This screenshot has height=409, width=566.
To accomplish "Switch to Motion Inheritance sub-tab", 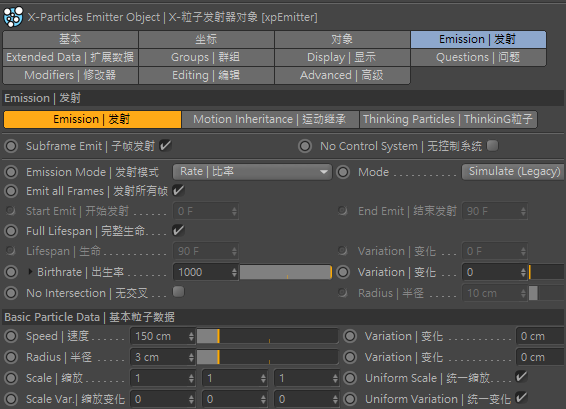I will (270, 119).
